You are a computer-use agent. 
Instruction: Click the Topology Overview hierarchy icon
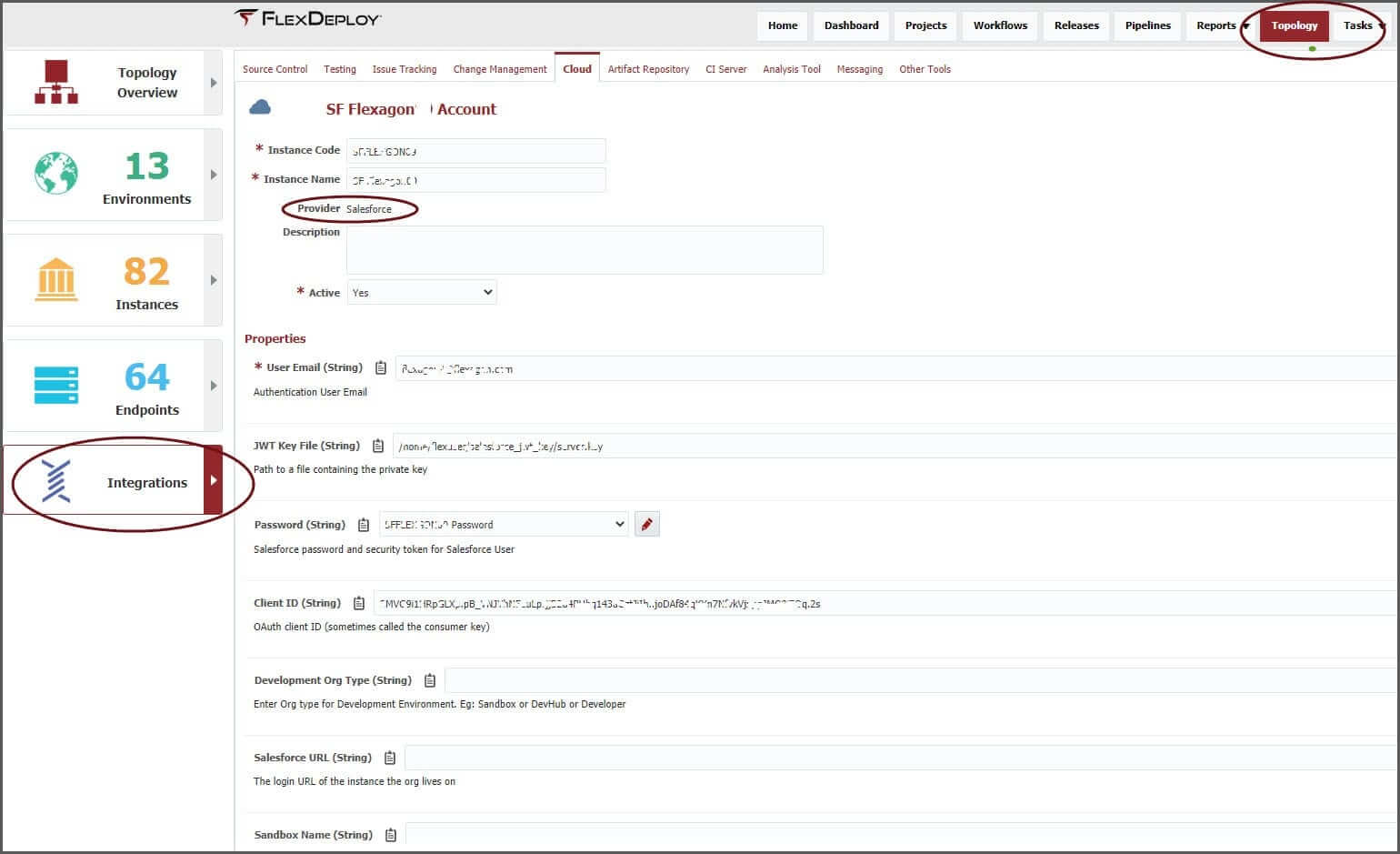[x=55, y=82]
